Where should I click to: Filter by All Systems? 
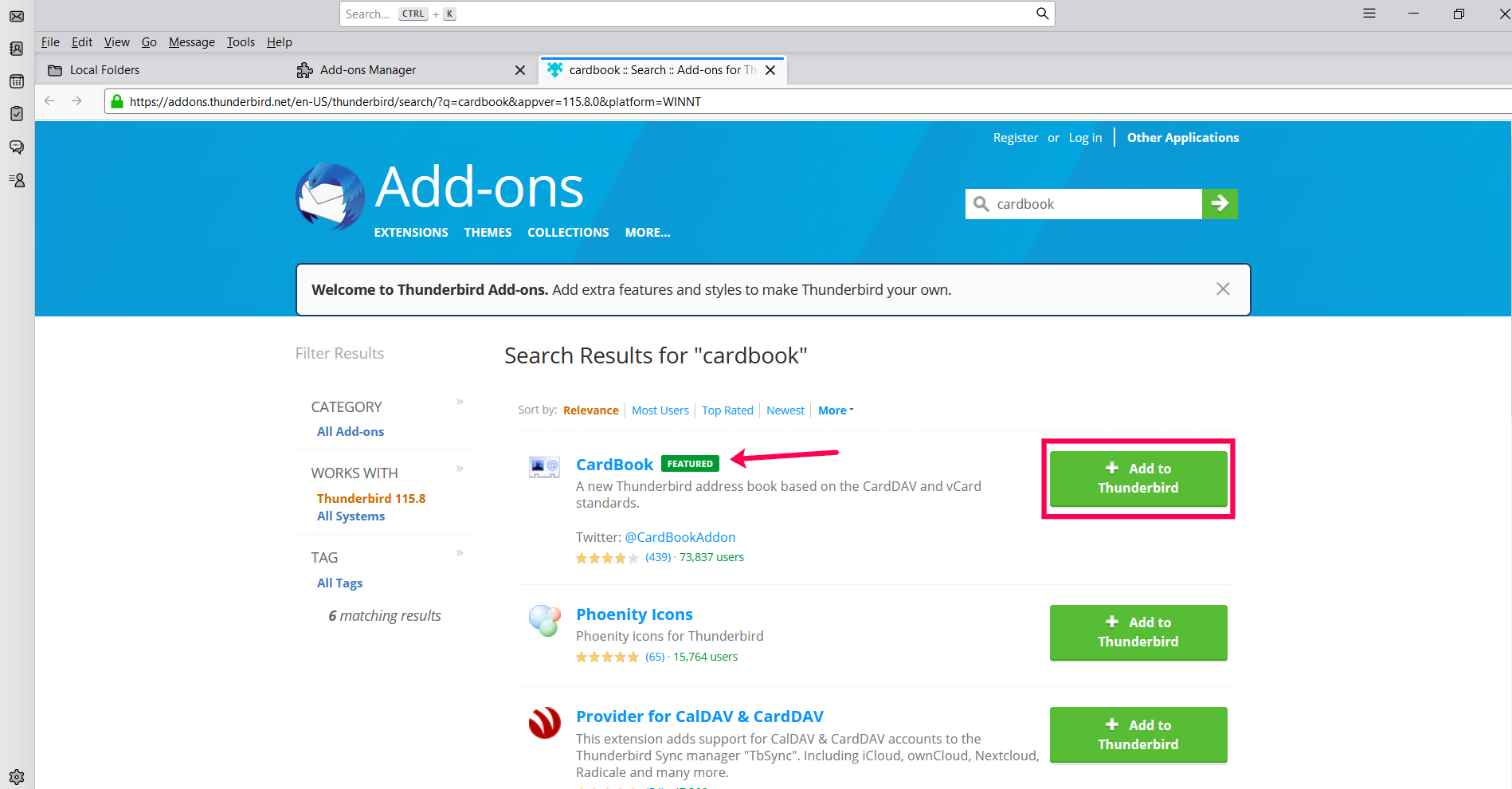pos(351,516)
